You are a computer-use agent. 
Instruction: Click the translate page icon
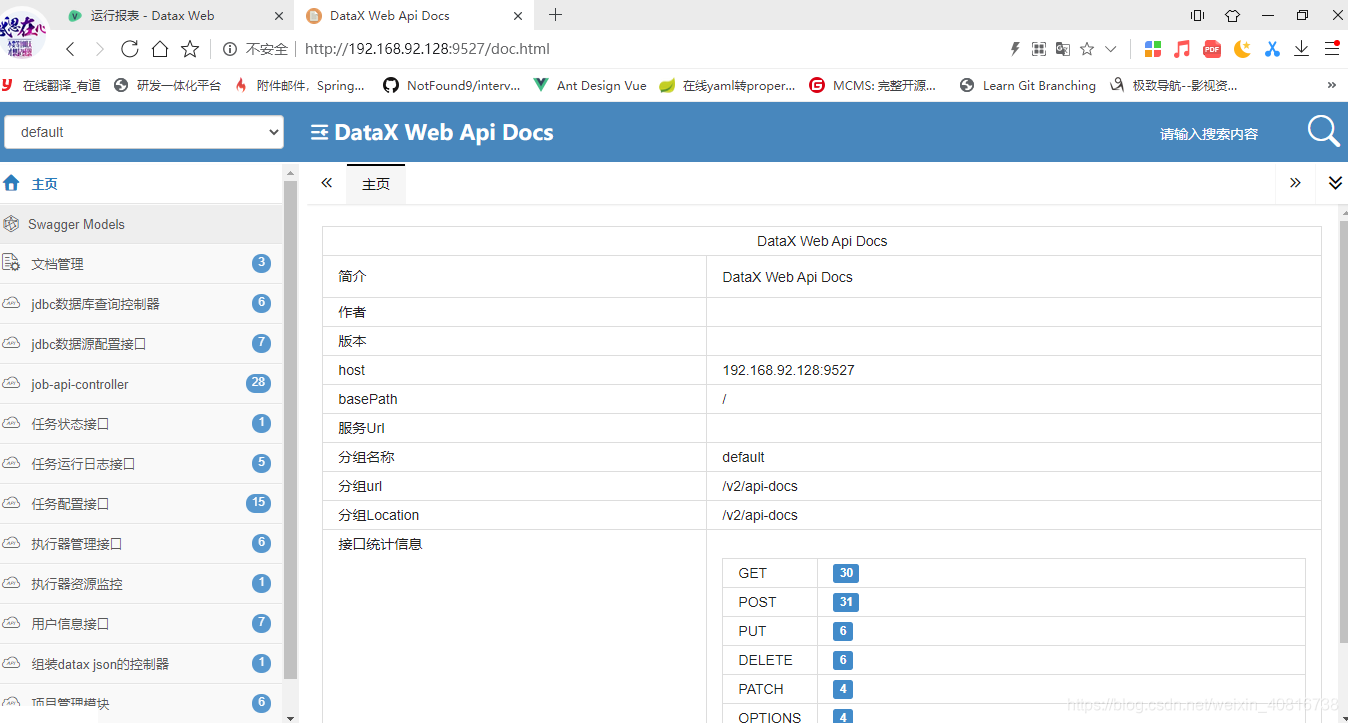(1063, 49)
